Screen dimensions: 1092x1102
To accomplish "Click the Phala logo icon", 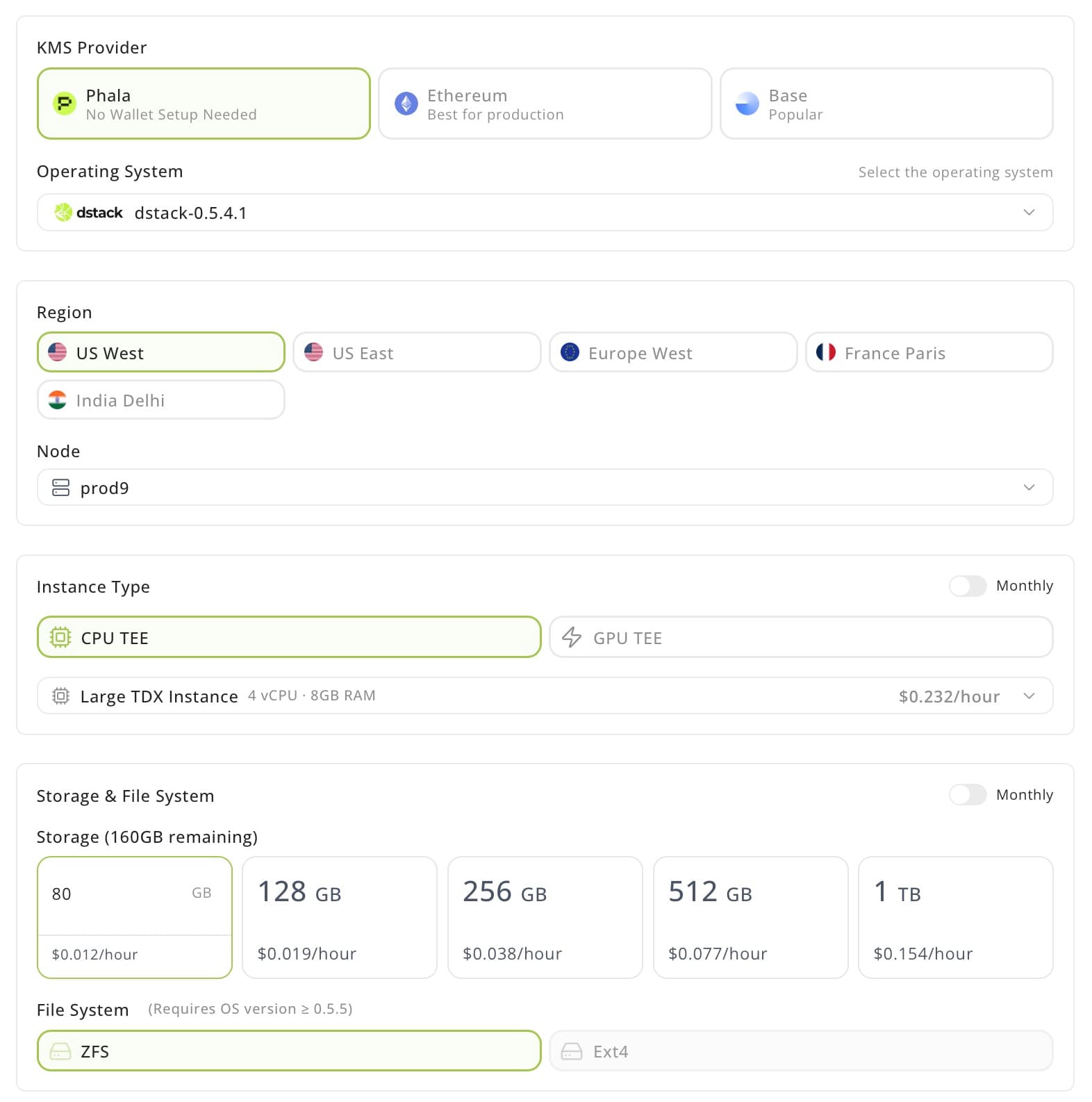I will tap(65, 104).
